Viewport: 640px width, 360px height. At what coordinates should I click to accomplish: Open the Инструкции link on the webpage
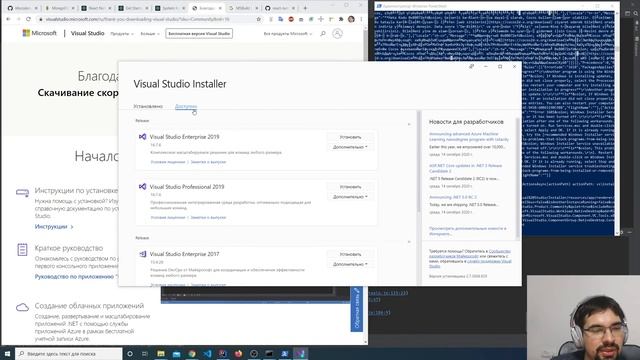pos(53,227)
